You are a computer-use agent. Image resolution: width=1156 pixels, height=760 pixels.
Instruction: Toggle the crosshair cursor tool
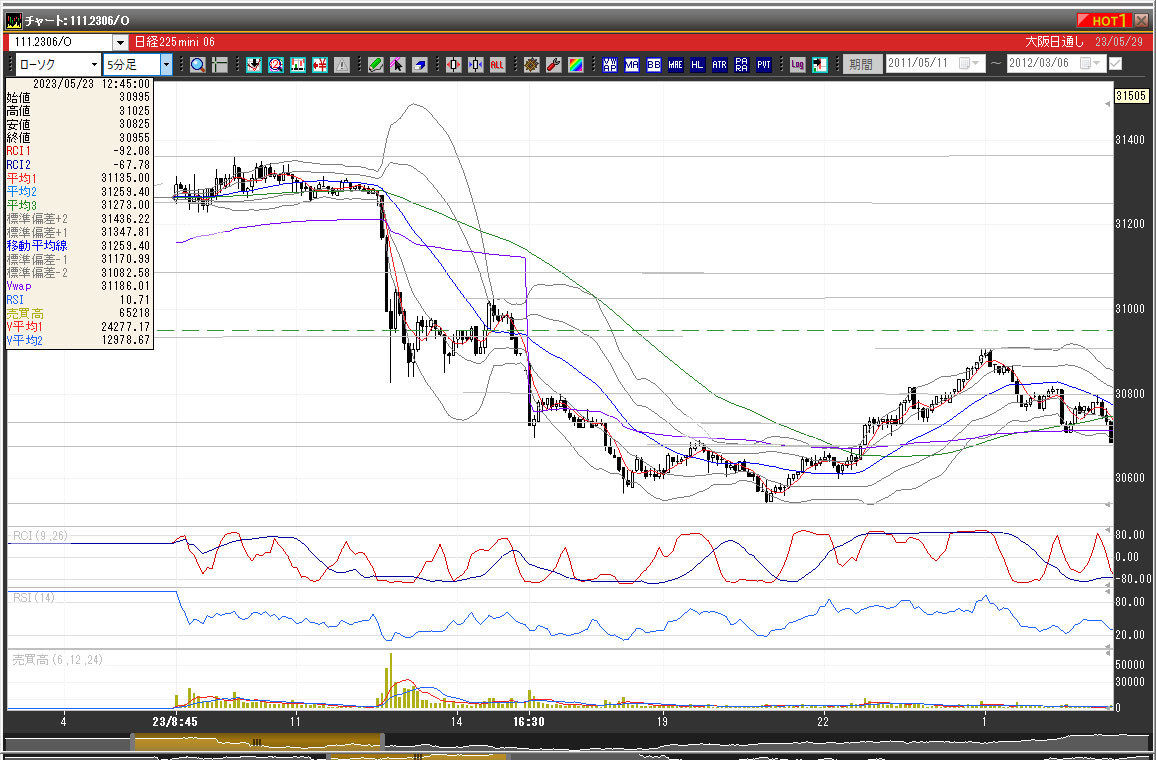[220, 65]
